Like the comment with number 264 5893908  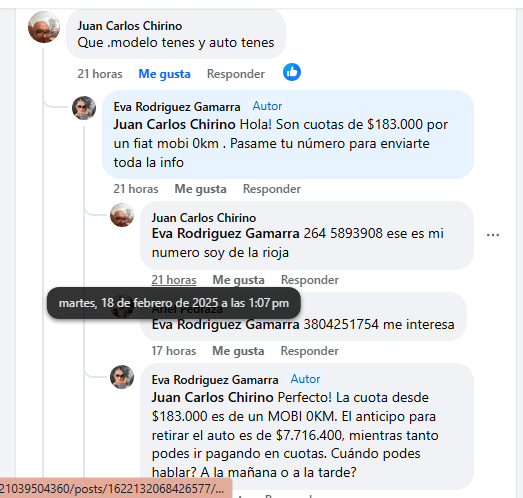point(238,280)
